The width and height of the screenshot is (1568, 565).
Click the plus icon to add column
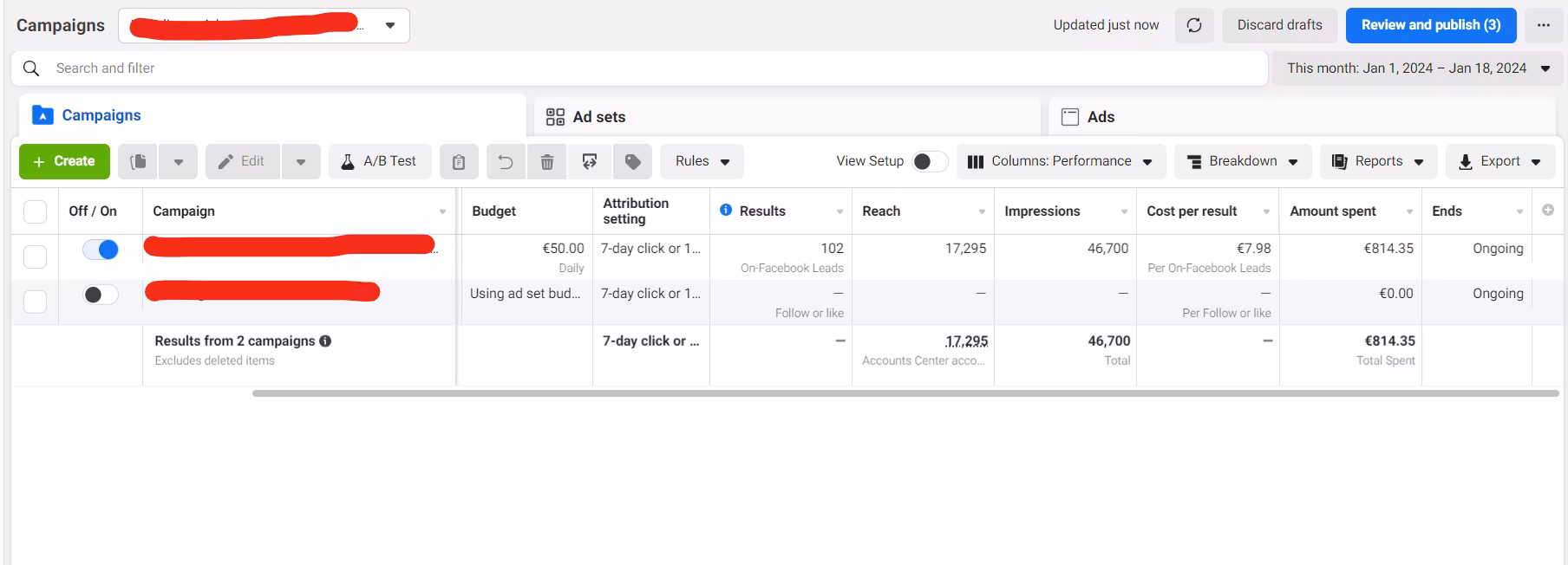(1548, 211)
